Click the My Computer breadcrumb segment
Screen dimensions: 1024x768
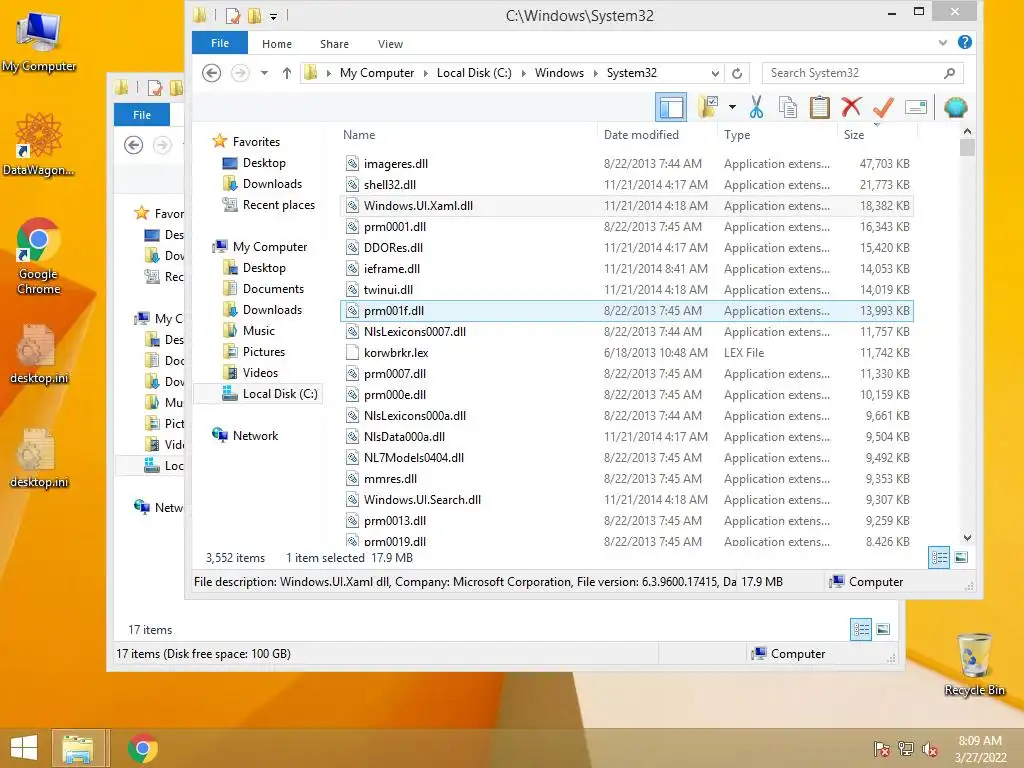[x=377, y=73]
